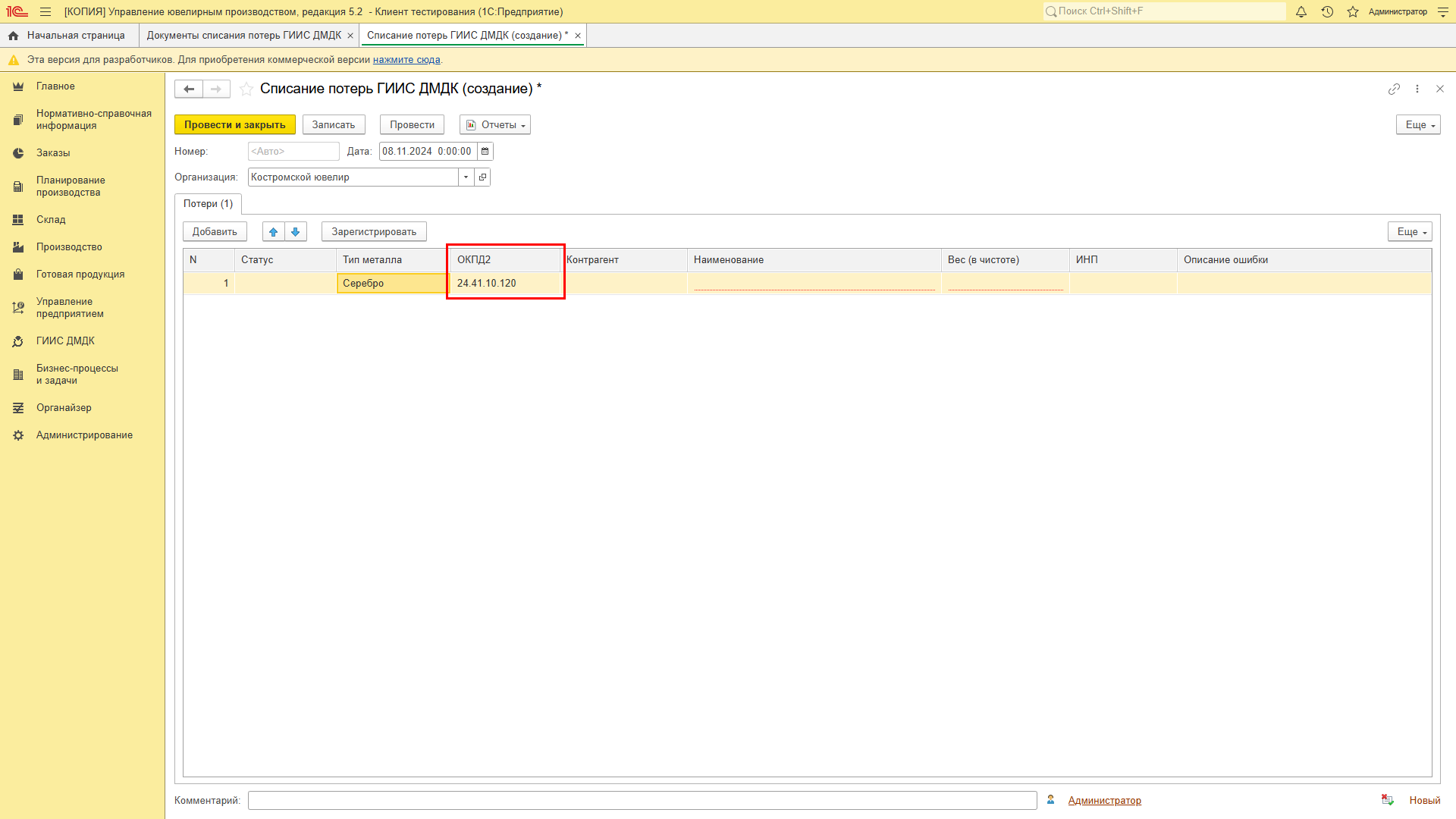The width and height of the screenshot is (1456, 819).
Task: Close the document form with X
Action: [x=1440, y=89]
